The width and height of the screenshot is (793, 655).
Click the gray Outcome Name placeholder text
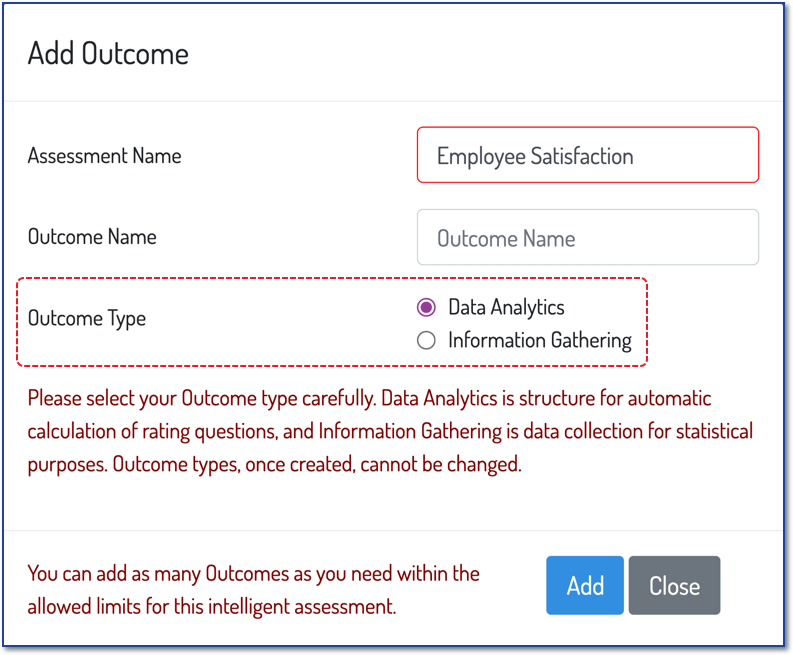tap(506, 239)
